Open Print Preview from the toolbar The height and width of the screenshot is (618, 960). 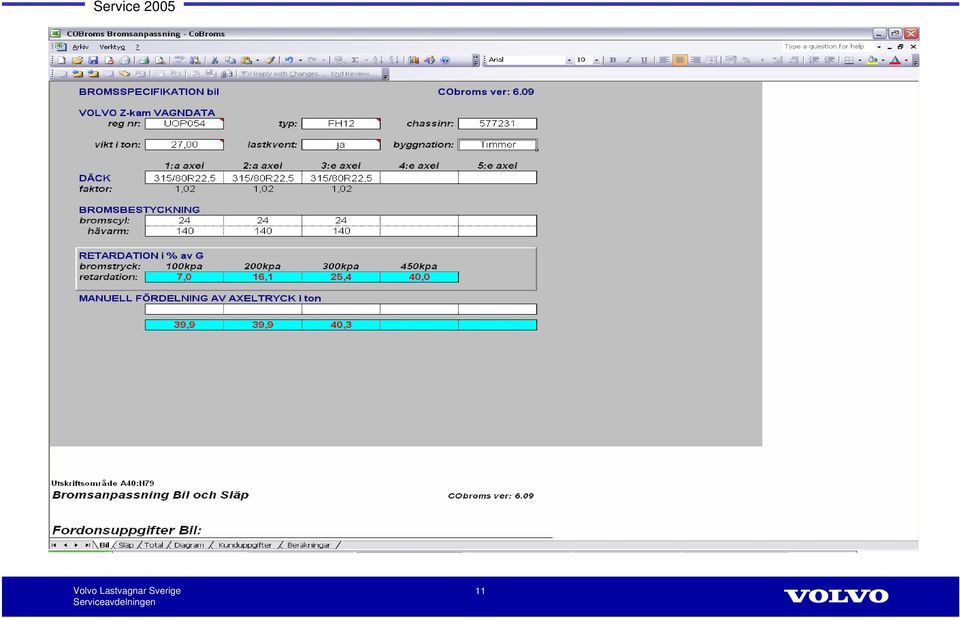click(x=160, y=60)
